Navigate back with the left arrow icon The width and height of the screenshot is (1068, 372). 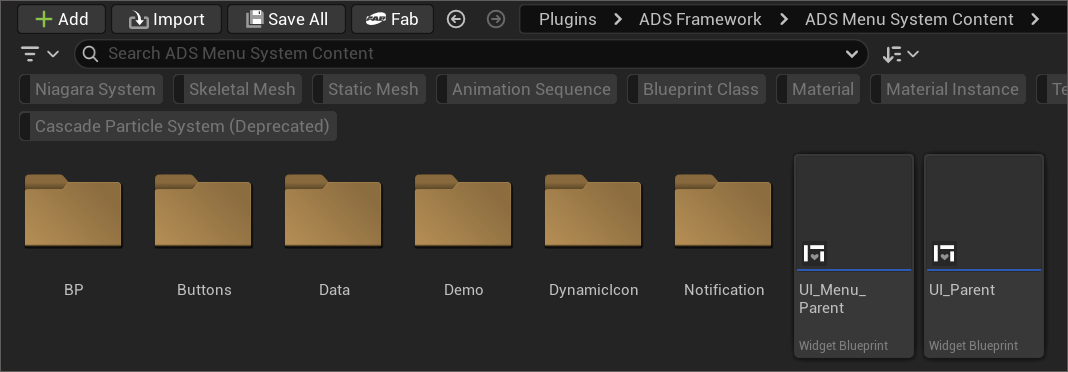pos(456,19)
